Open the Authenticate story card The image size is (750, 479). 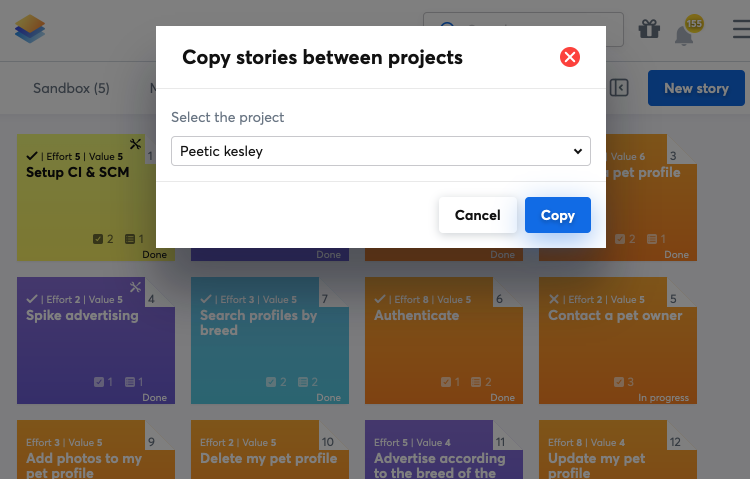442,340
